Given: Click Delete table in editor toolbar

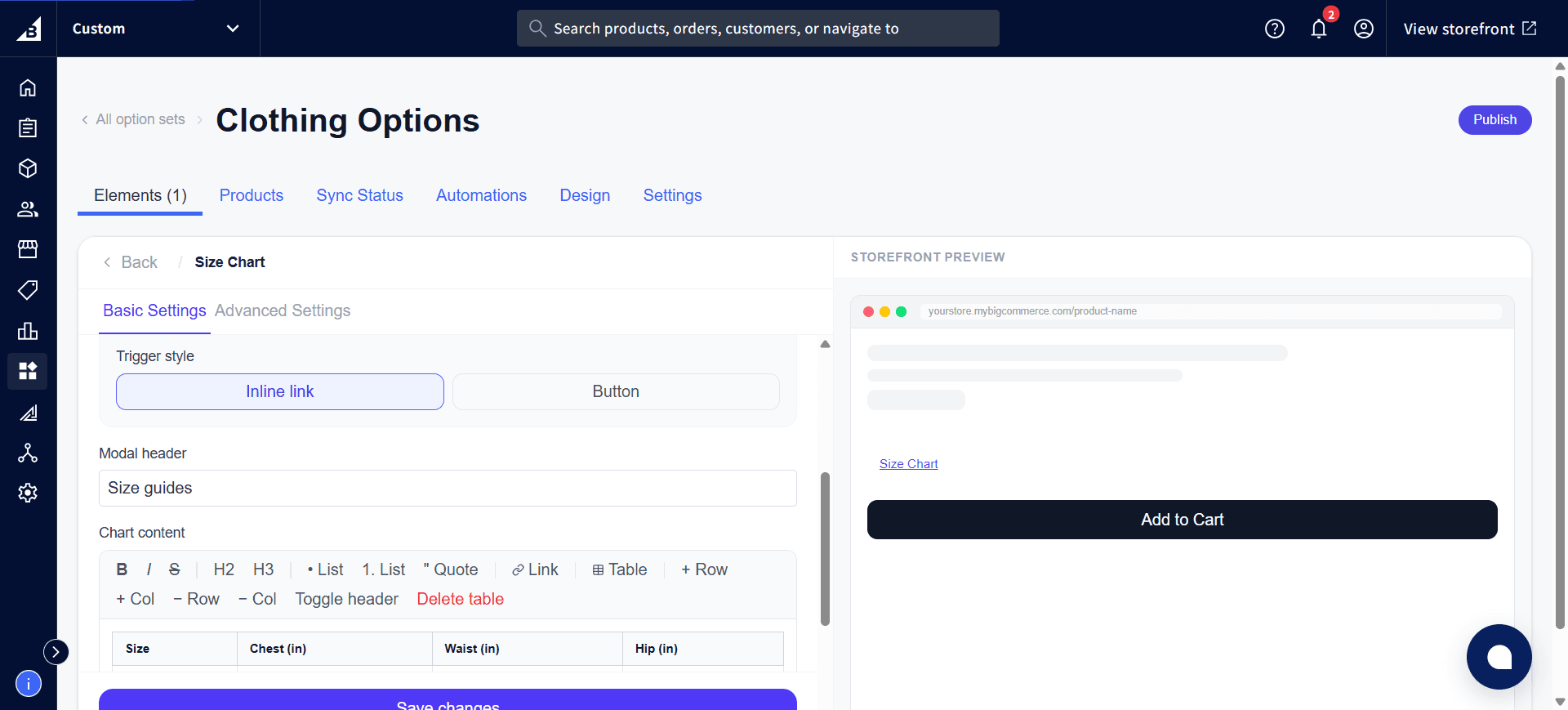Looking at the screenshot, I should 461,599.
